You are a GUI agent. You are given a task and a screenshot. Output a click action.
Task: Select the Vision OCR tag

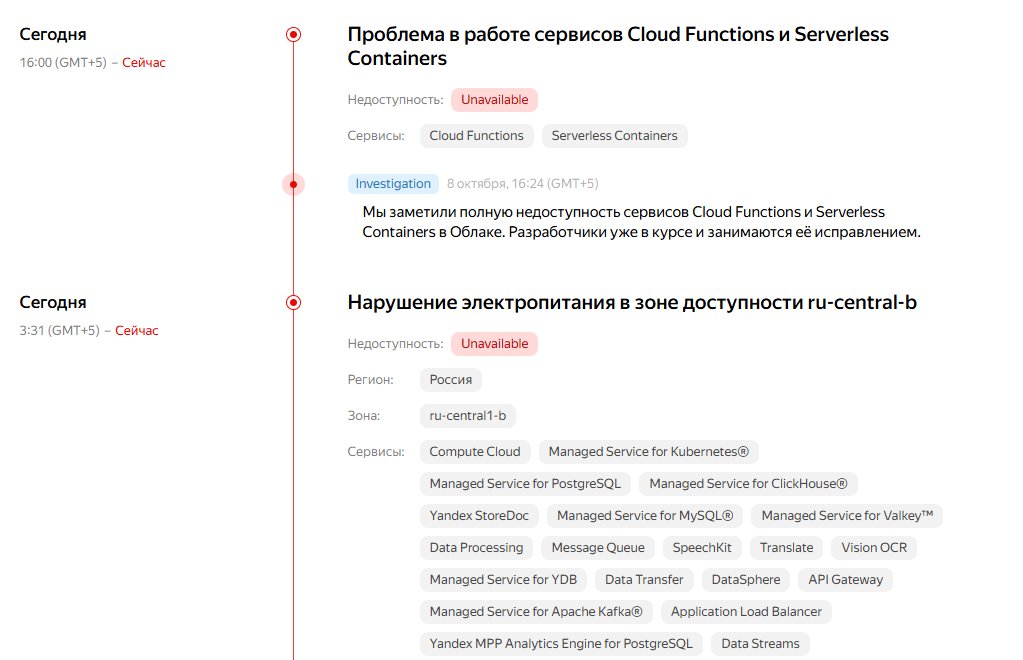[x=874, y=547]
